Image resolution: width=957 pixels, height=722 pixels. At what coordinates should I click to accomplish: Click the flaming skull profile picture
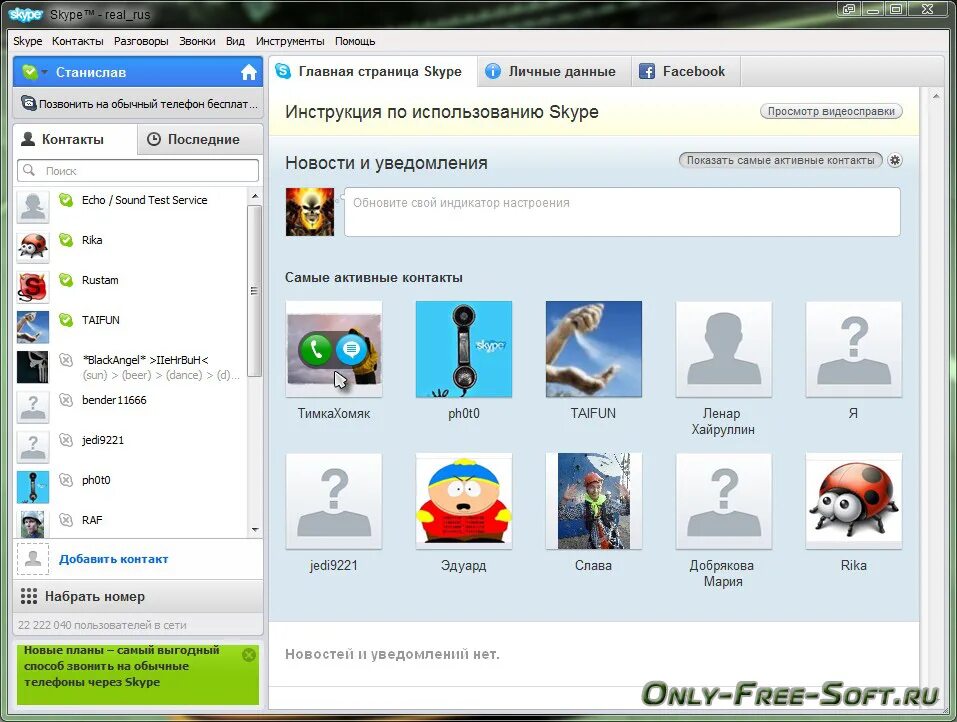310,212
